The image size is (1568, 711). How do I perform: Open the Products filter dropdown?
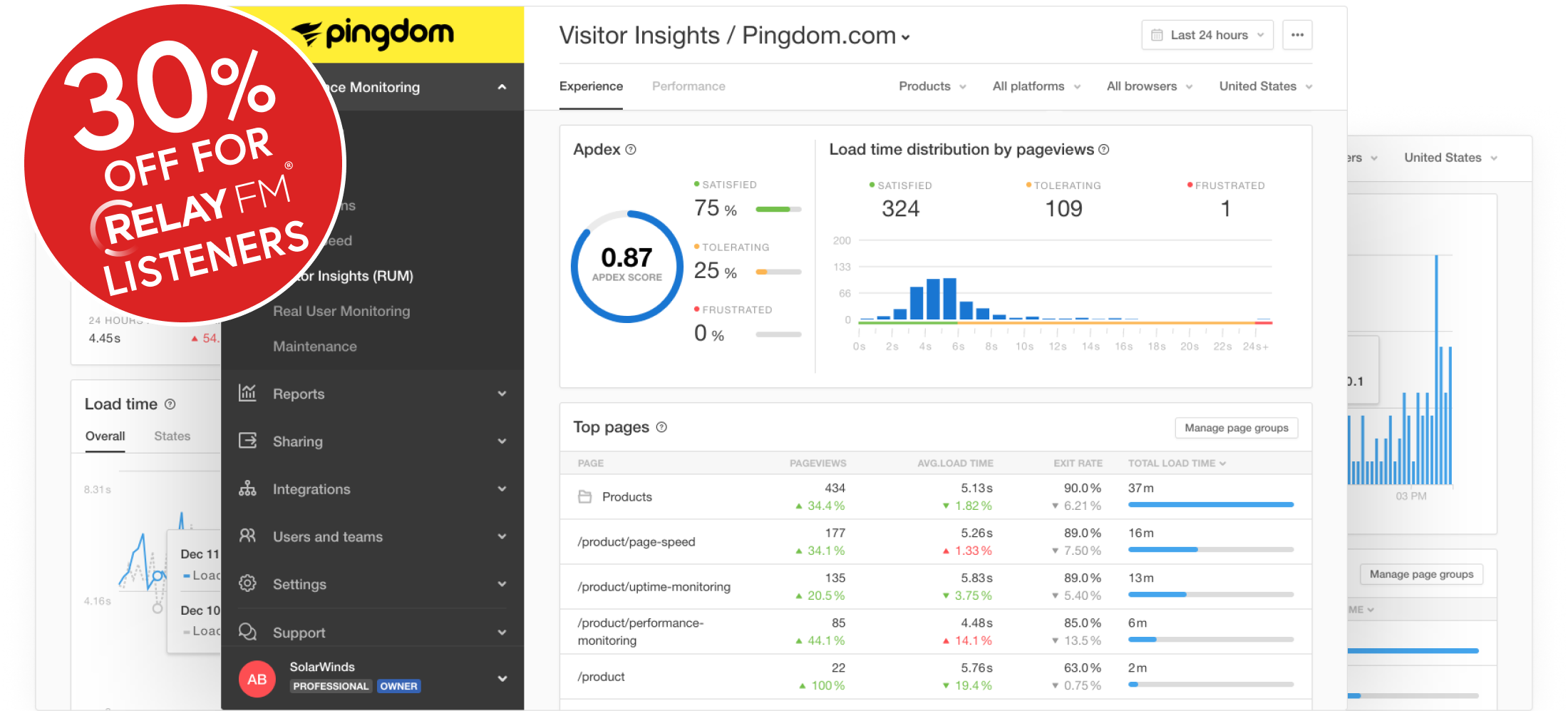tap(932, 86)
